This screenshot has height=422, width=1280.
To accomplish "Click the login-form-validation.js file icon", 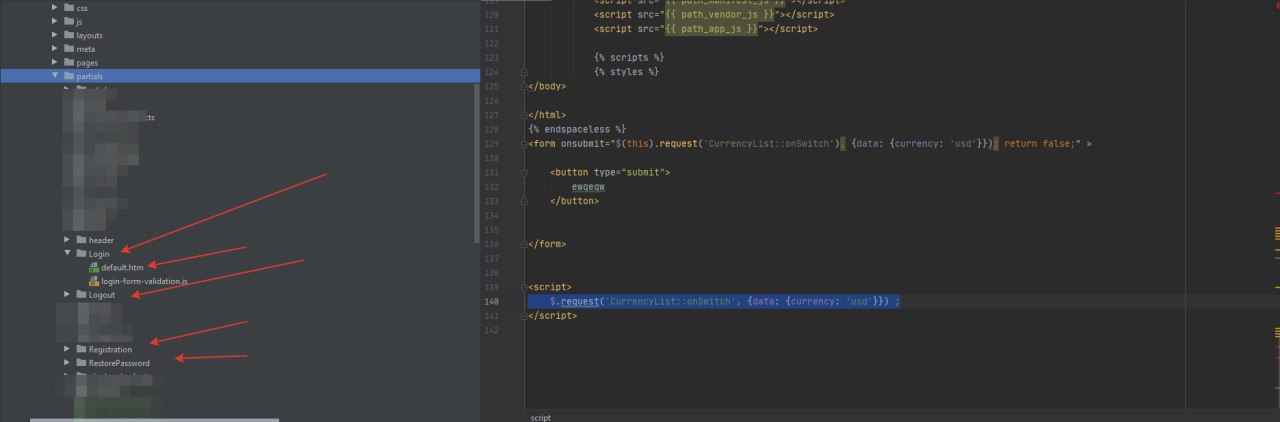I will point(94,281).
